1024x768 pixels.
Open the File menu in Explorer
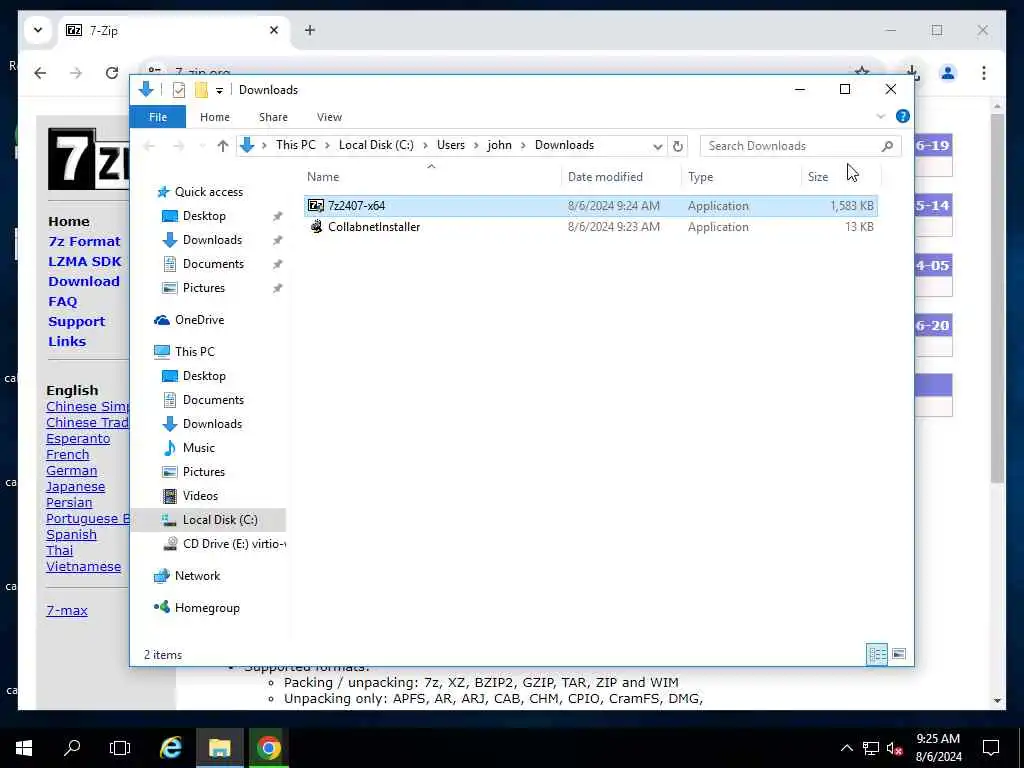coord(158,117)
